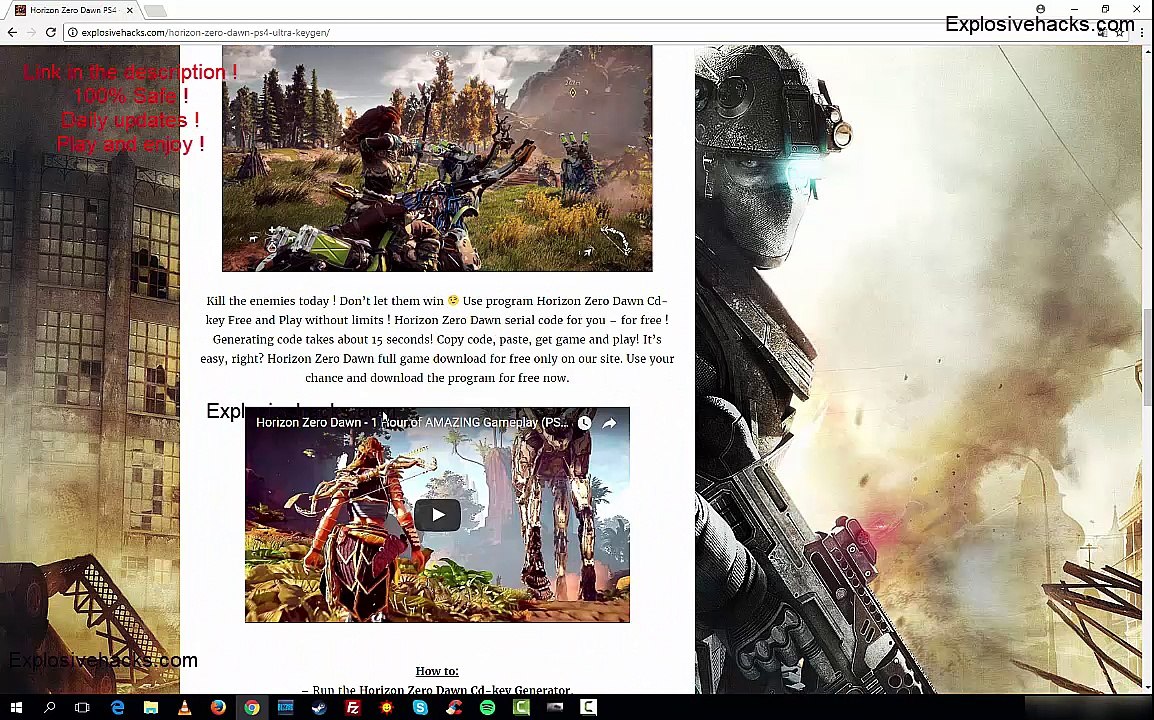This screenshot has height=720, width=1154.
Task: Select the Horizon Zero Dawn PS4 browser tab
Action: [x=71, y=10]
